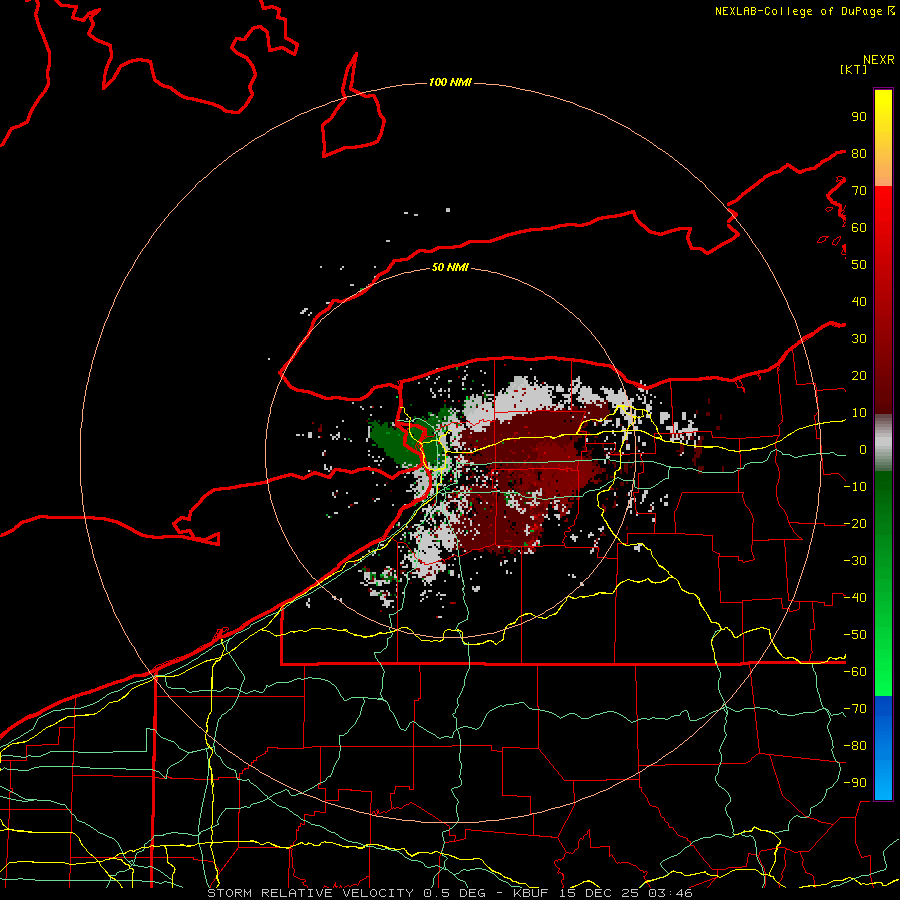This screenshot has height=900, width=900.
Task: Click the -60 knot scale label
Action: pos(855,672)
